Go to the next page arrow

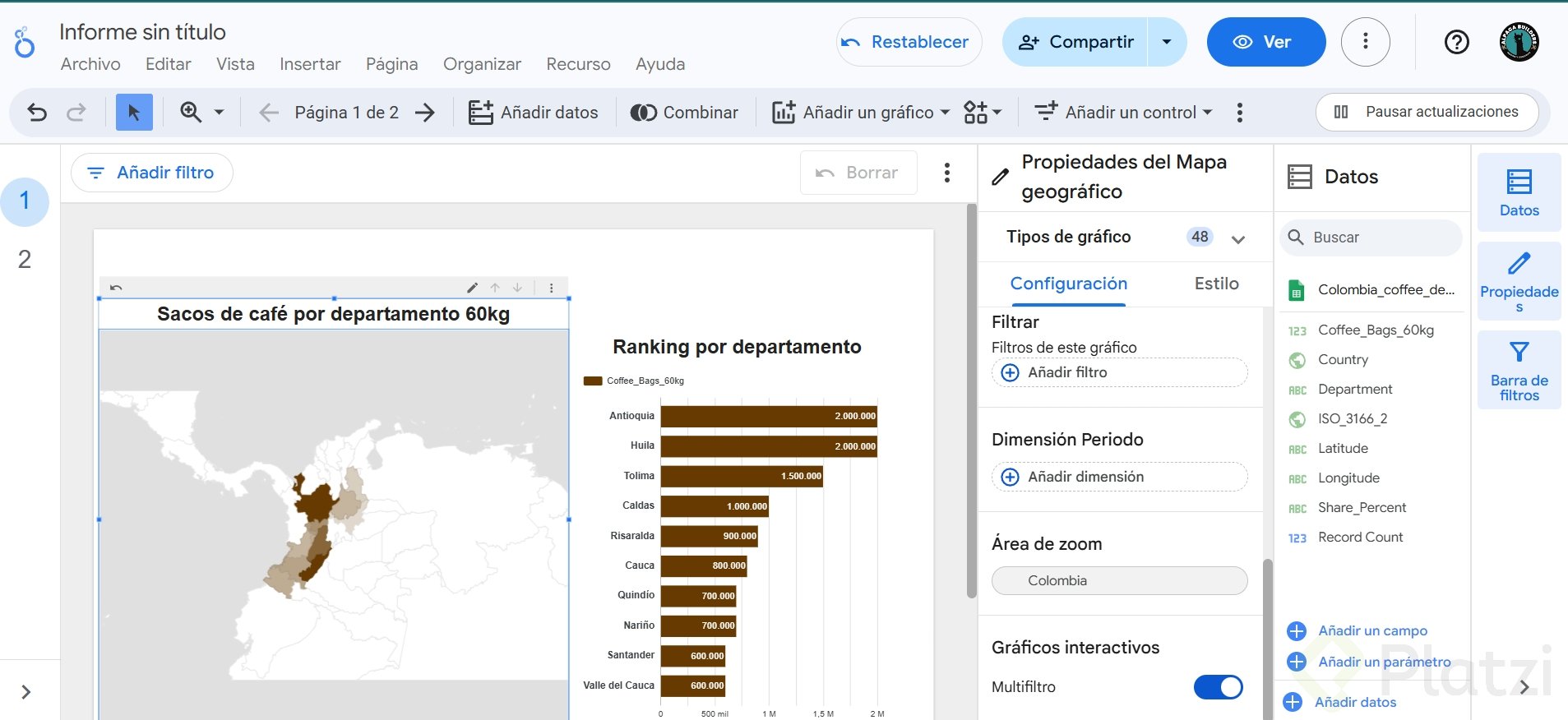point(424,113)
